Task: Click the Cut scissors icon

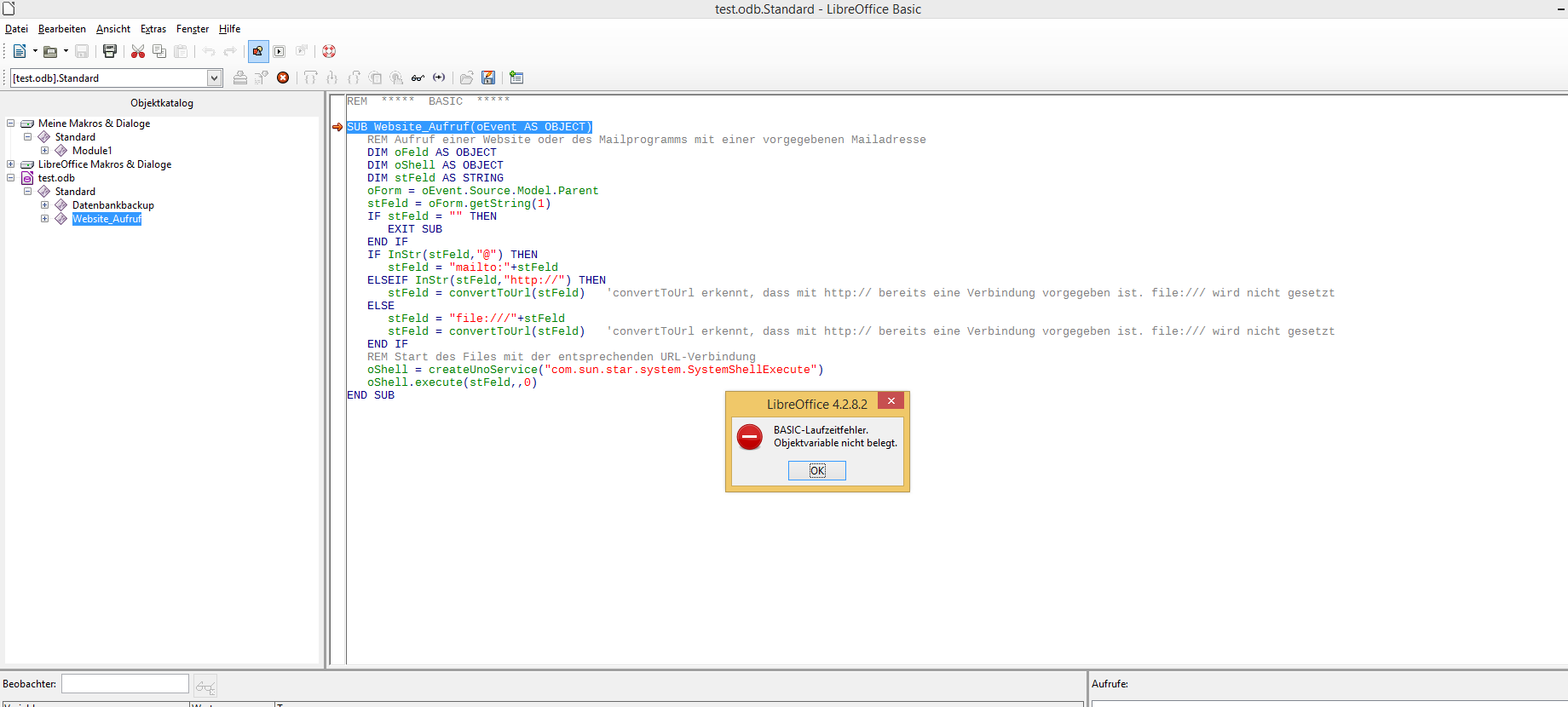Action: tap(137, 51)
